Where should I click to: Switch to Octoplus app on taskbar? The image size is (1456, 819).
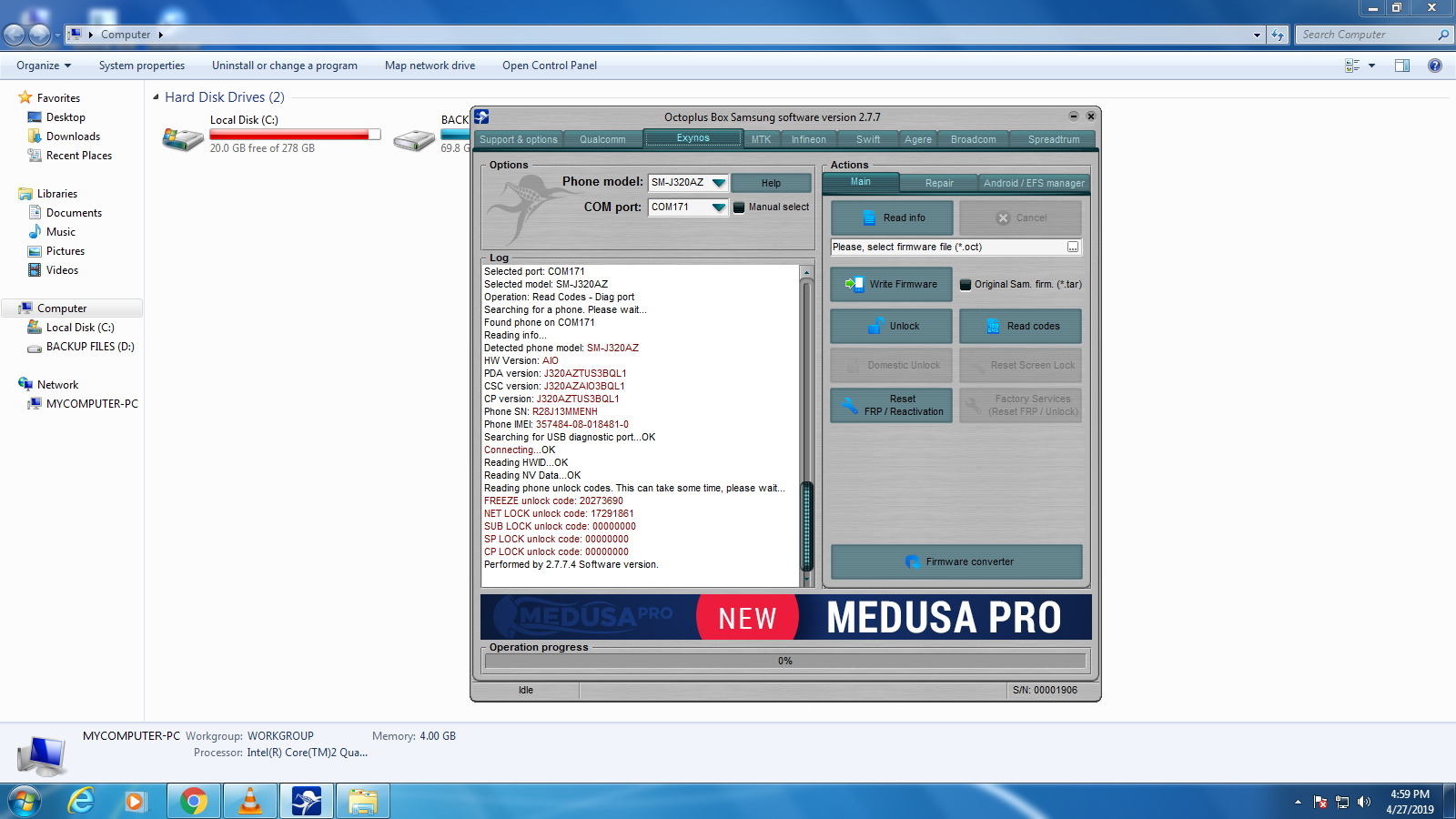click(307, 801)
